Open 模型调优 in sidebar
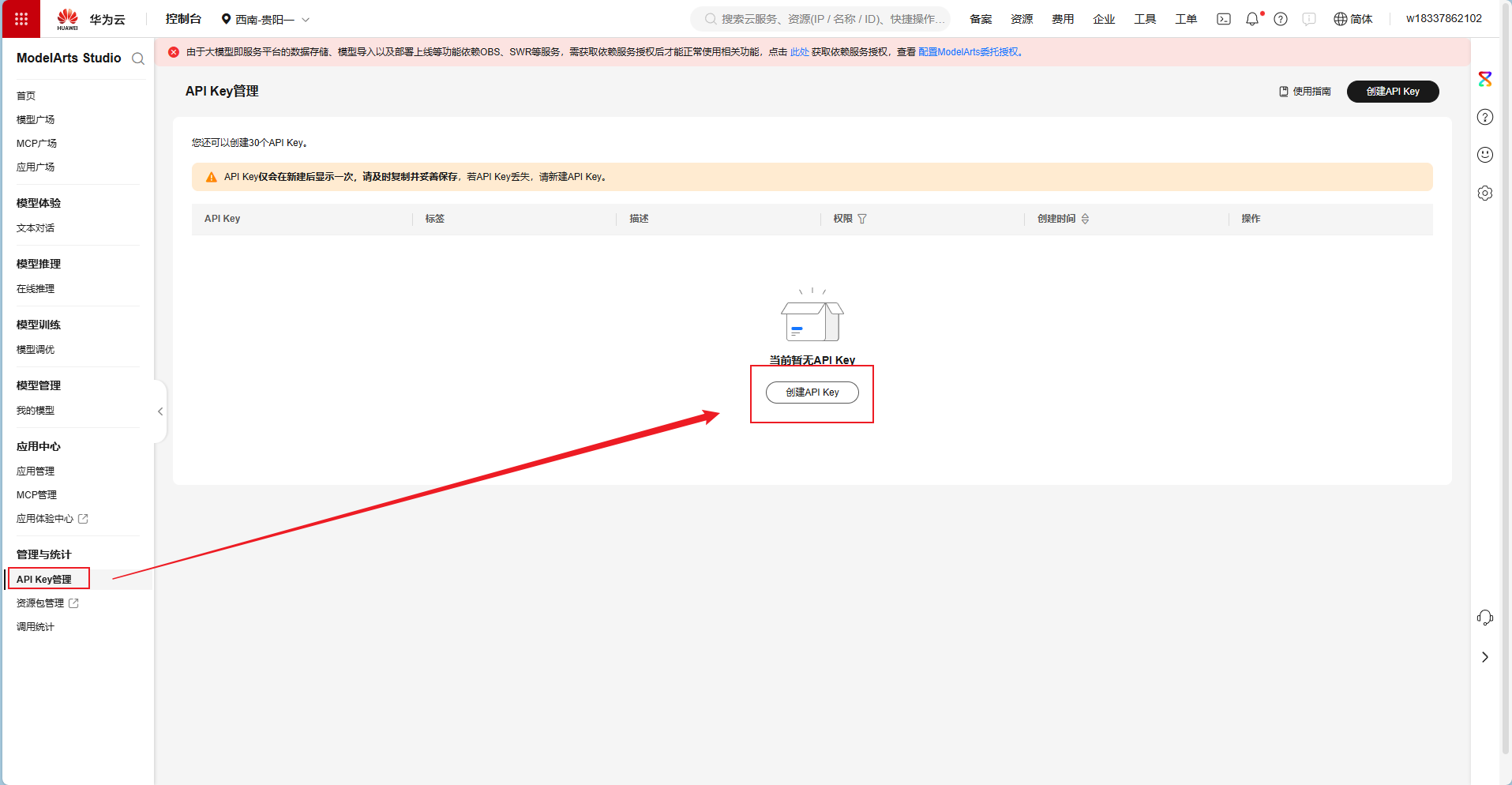Screen dimensions: 1512x785 [x=36, y=349]
